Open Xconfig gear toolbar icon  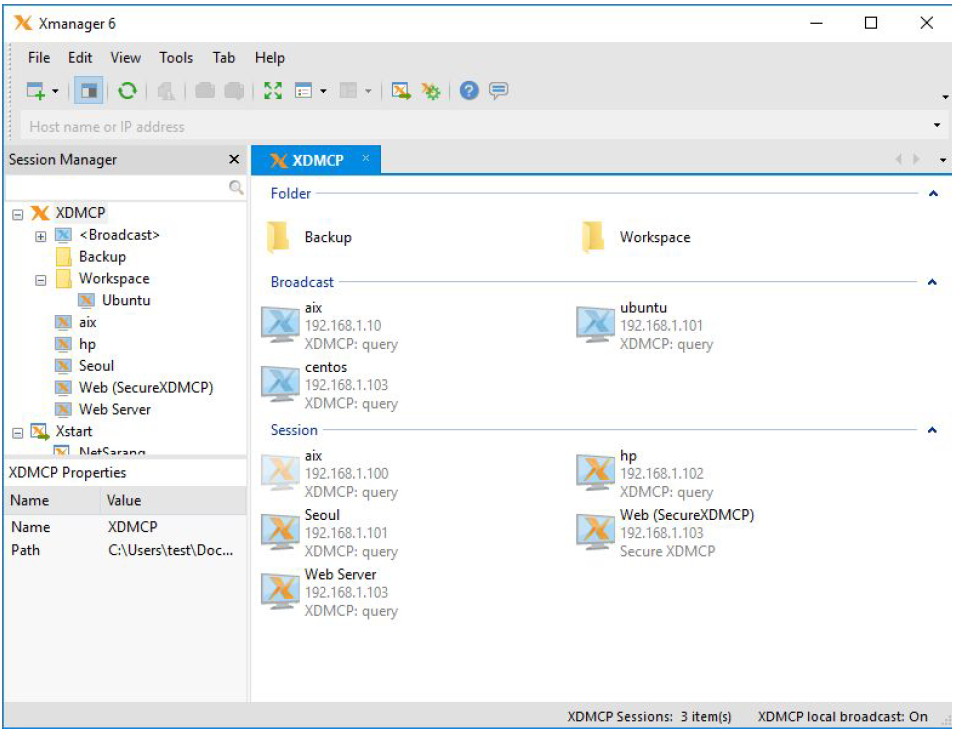click(431, 91)
